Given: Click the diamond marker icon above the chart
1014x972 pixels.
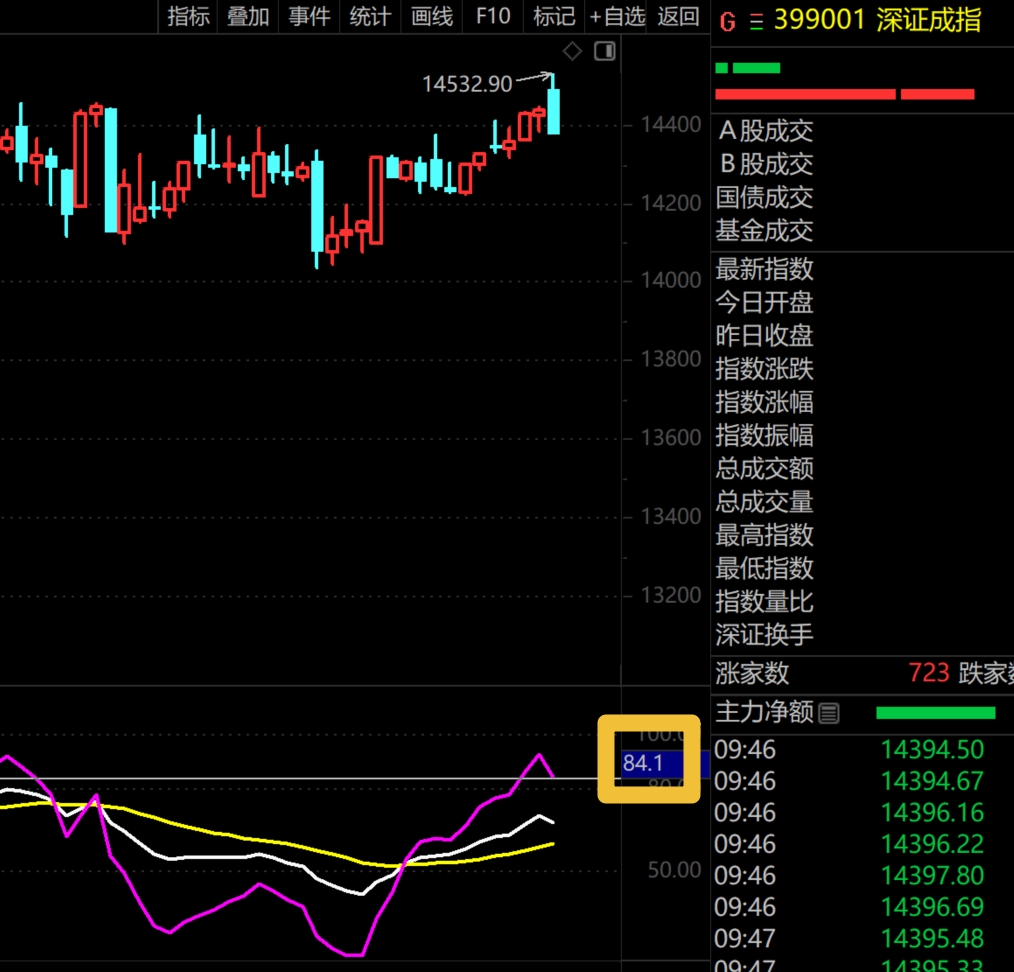Looking at the screenshot, I should click(x=572, y=51).
